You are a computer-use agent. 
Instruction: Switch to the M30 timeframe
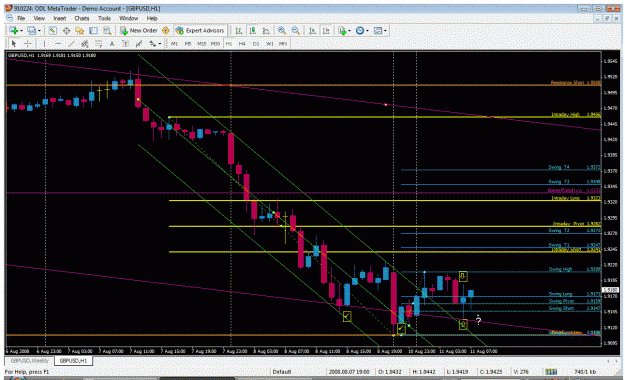[215, 43]
